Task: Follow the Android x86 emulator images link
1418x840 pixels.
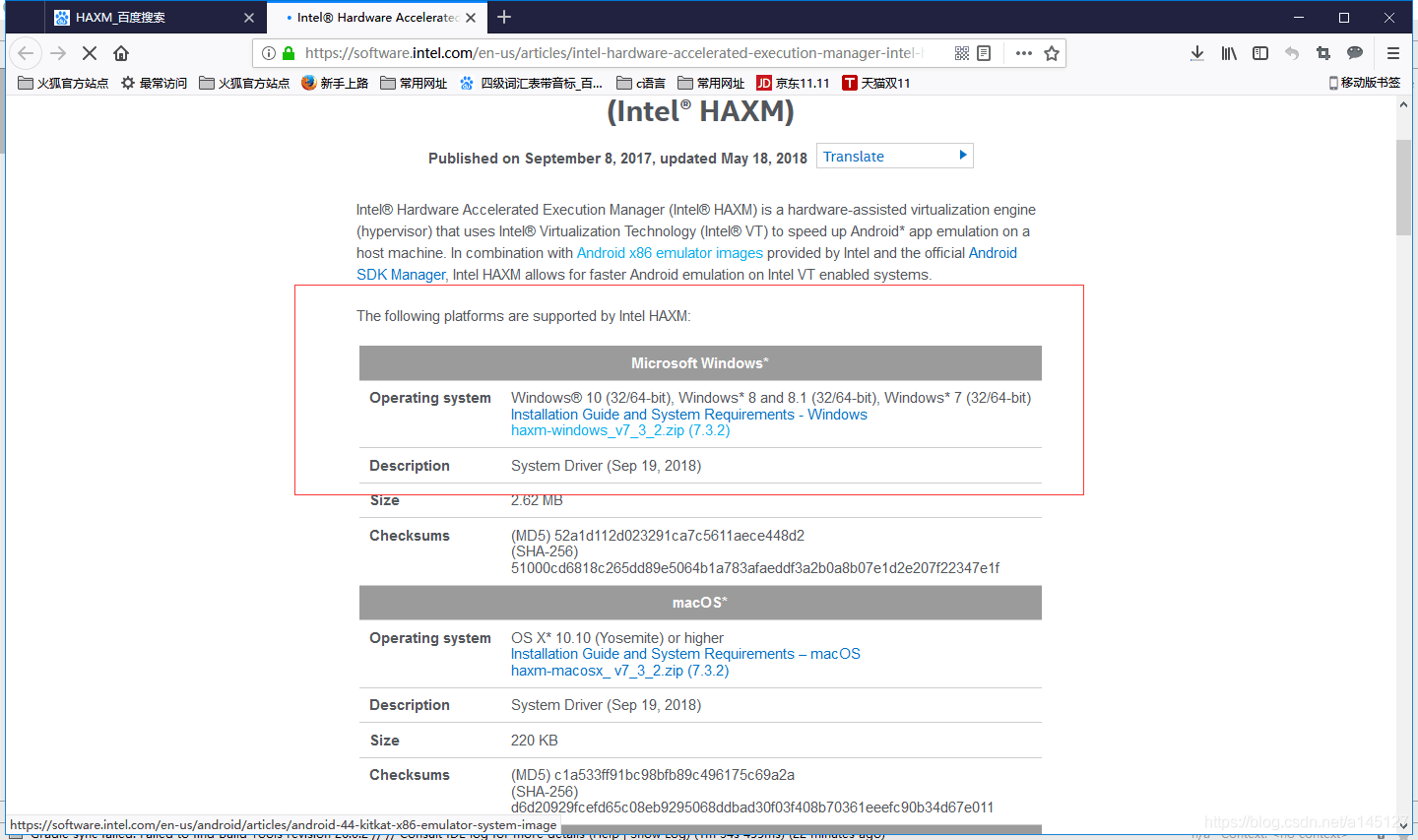Action: (670, 253)
